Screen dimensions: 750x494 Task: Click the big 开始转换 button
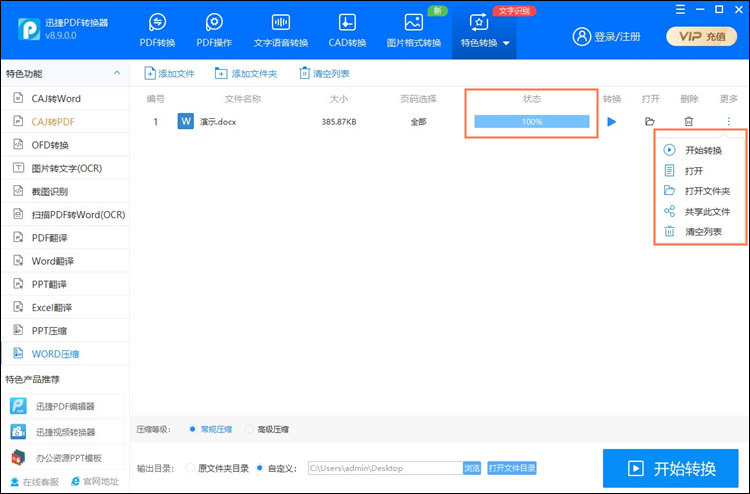click(671, 468)
